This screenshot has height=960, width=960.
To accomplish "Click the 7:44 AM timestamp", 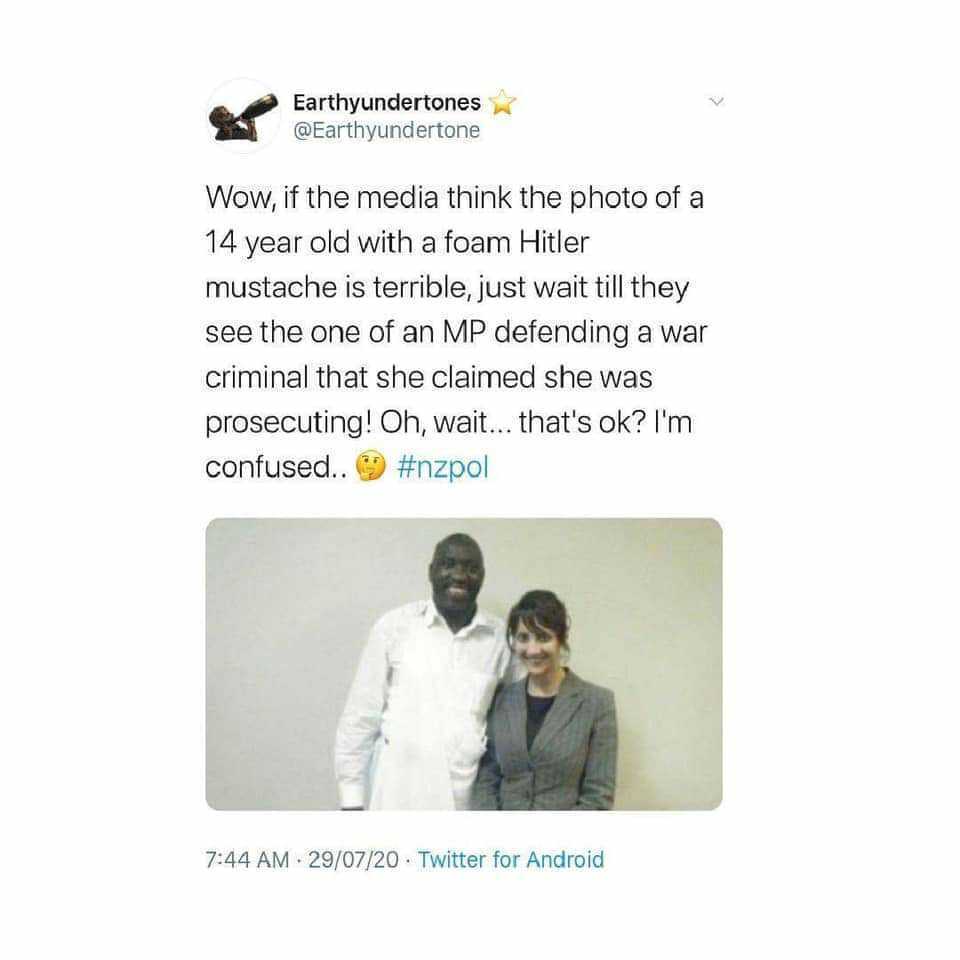I will pyautogui.click(x=247, y=860).
